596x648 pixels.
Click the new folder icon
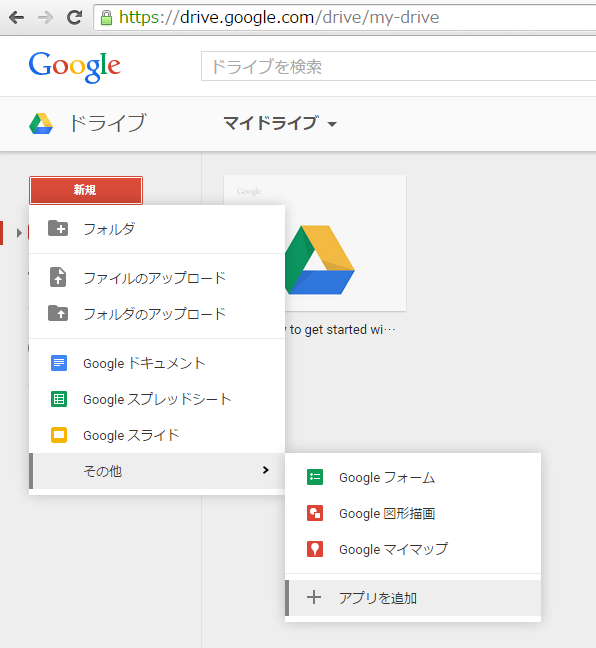(58, 228)
